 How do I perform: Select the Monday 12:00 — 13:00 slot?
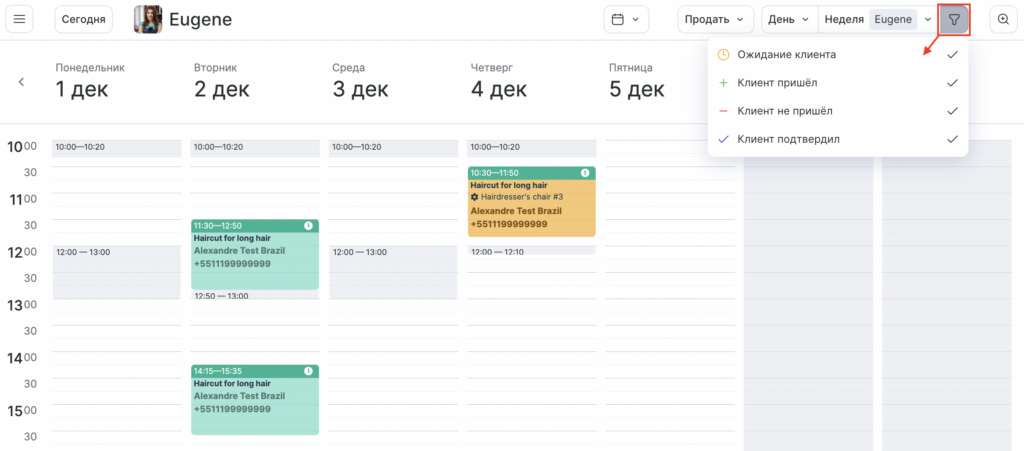[116, 272]
